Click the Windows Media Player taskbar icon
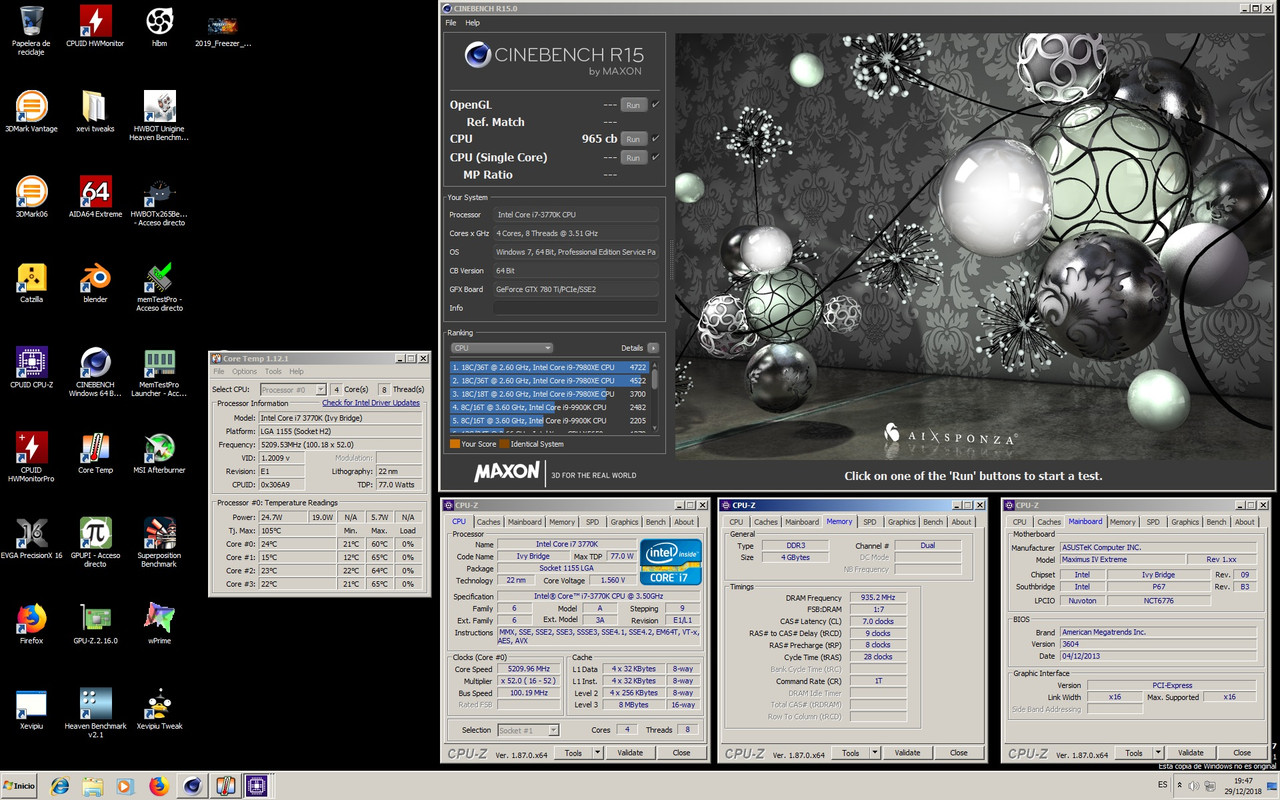 click(x=125, y=786)
